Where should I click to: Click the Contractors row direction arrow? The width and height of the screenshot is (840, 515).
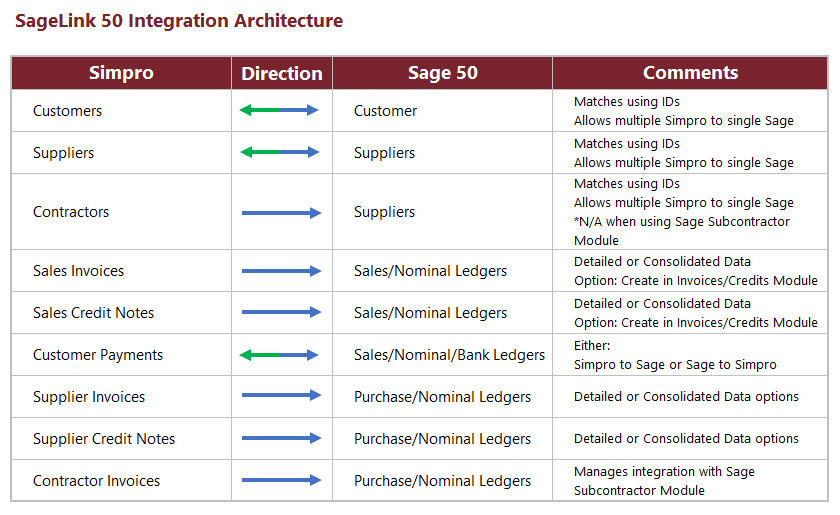click(x=281, y=212)
